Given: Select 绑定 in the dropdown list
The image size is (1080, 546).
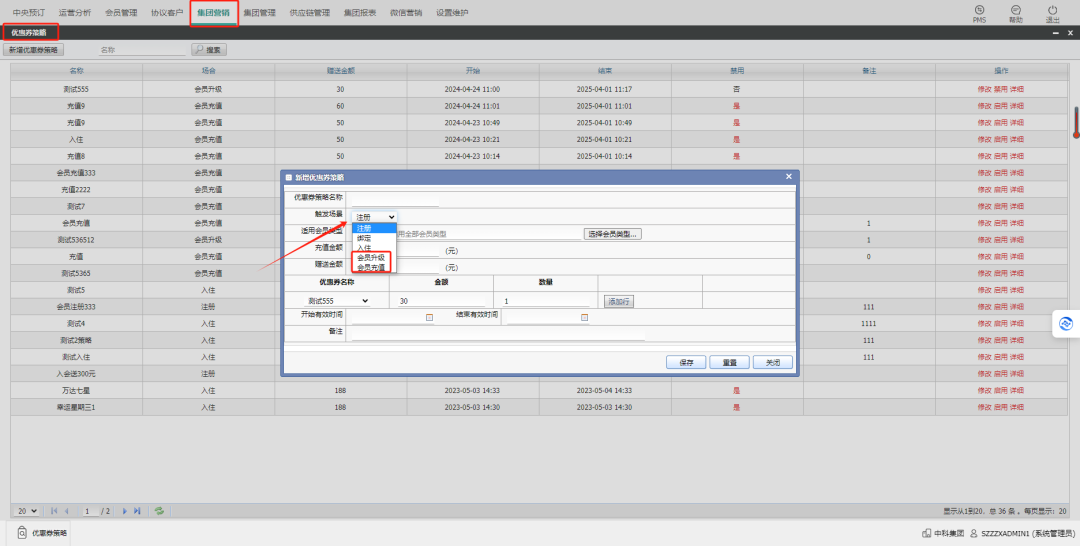Looking at the screenshot, I should coord(375,238).
